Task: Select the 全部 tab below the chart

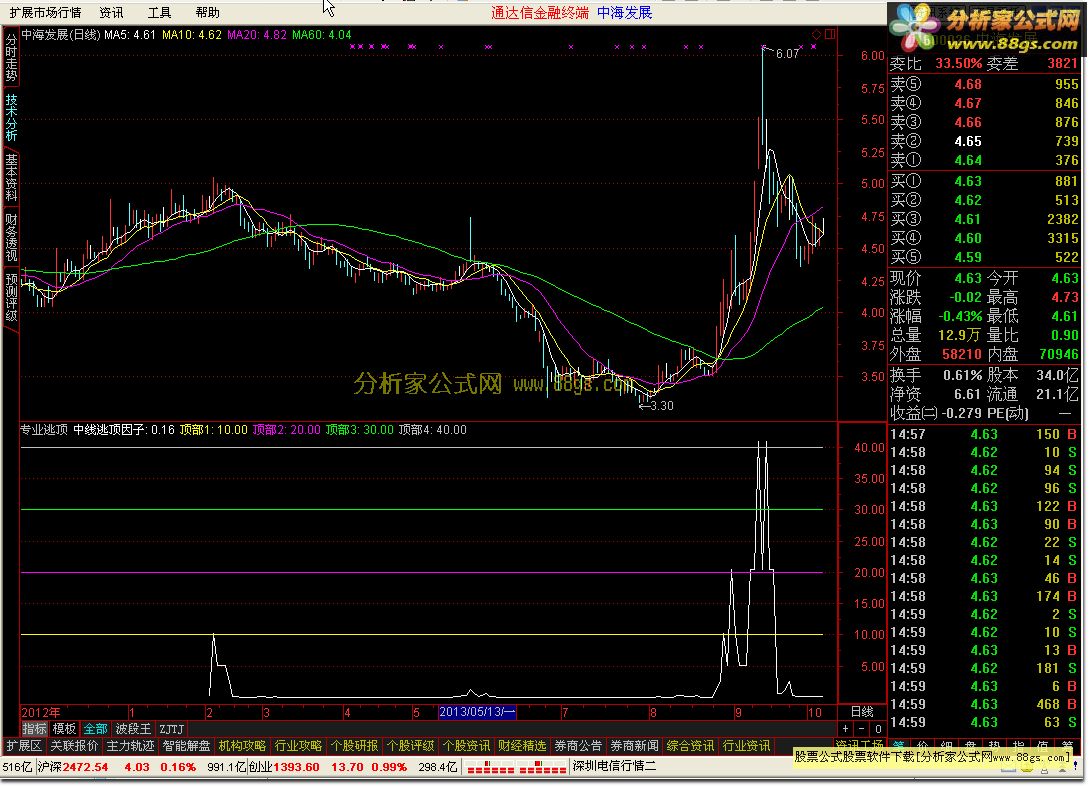Action: tap(95, 729)
